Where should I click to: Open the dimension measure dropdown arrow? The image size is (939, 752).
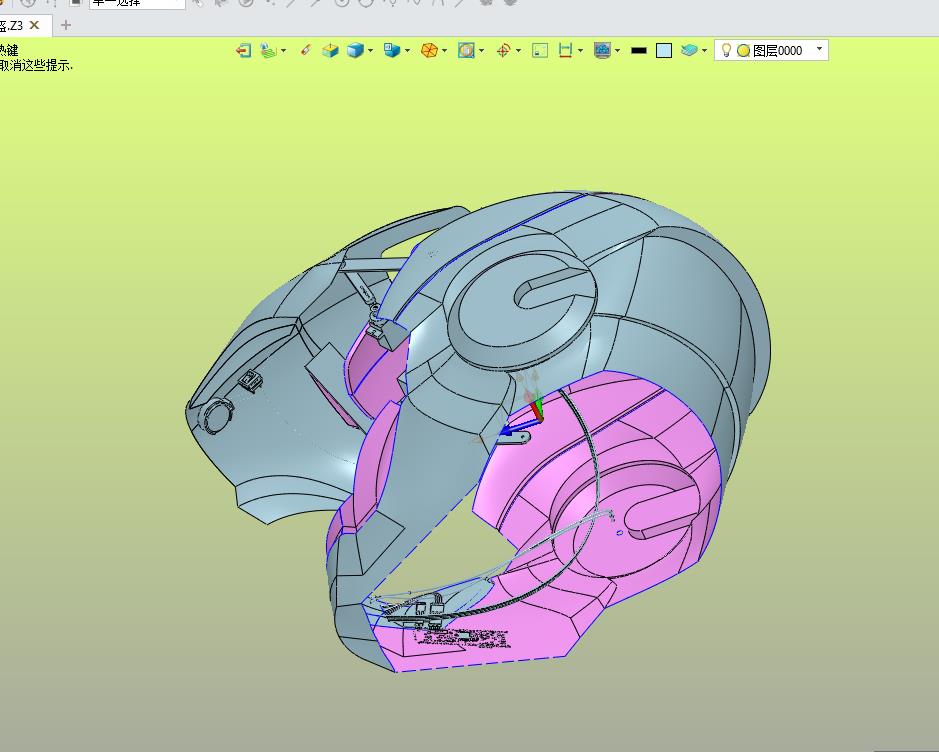tap(580, 51)
